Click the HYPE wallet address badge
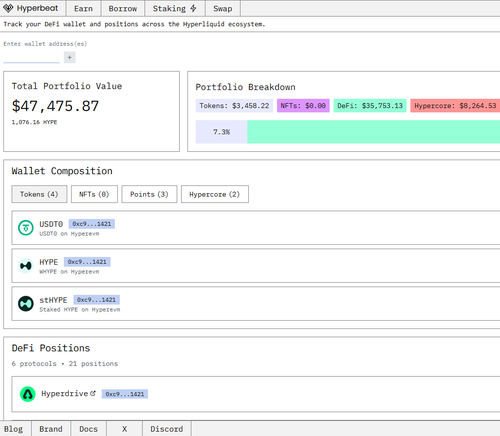The height and width of the screenshot is (436, 500). 87,262
